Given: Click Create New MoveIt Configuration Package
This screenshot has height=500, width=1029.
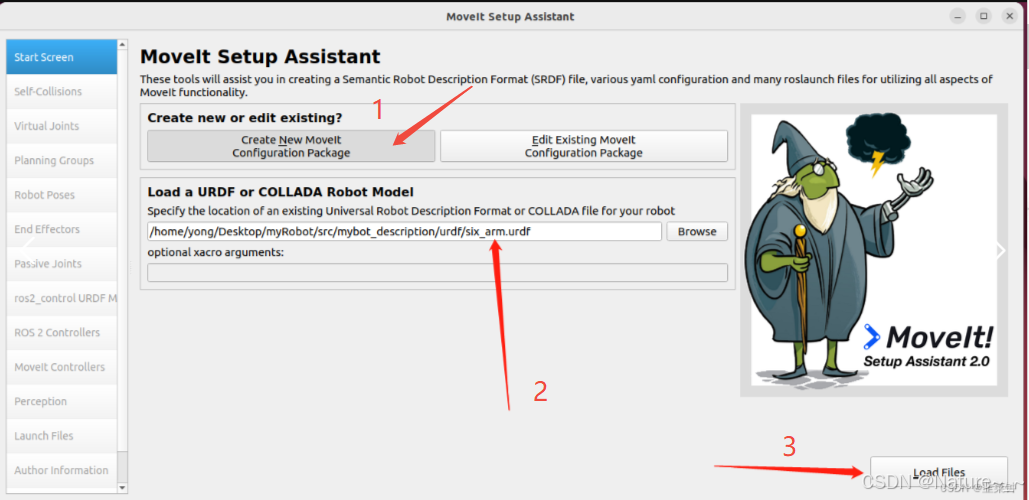Looking at the screenshot, I should click(291, 146).
